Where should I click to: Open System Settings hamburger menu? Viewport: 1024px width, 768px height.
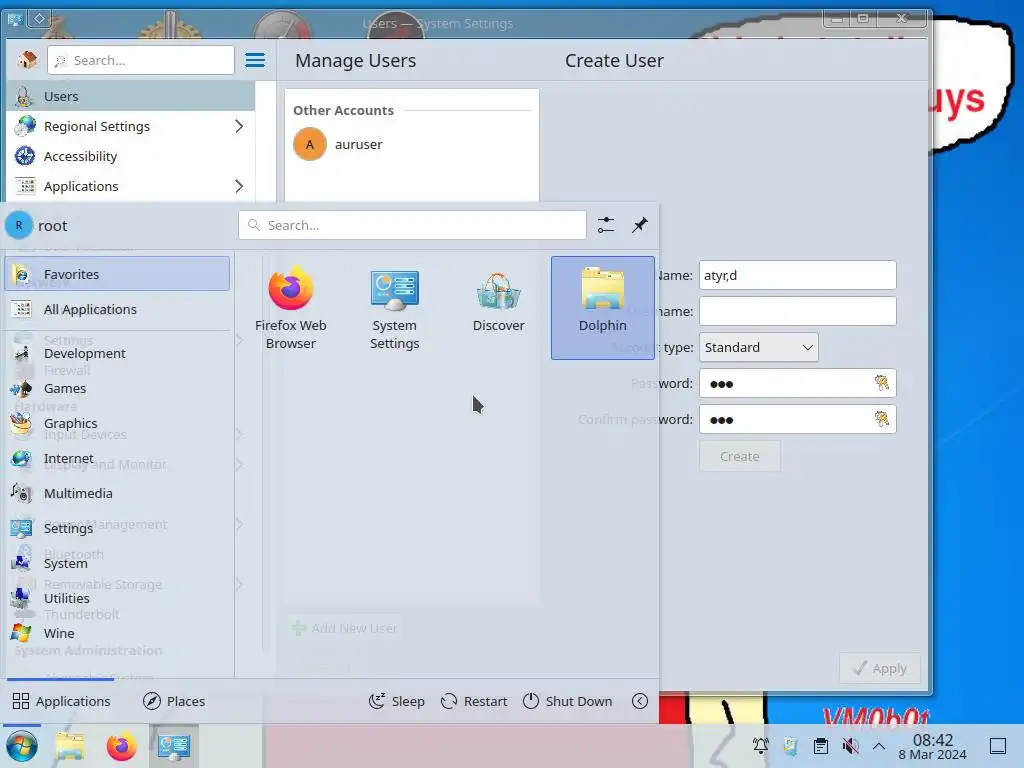(255, 60)
